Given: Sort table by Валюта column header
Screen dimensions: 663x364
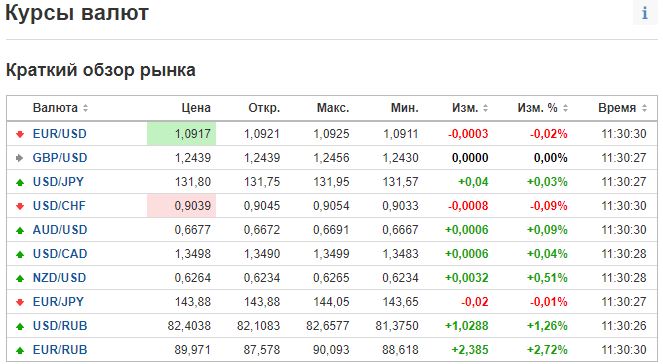Looking at the screenshot, I should tap(60, 108).
